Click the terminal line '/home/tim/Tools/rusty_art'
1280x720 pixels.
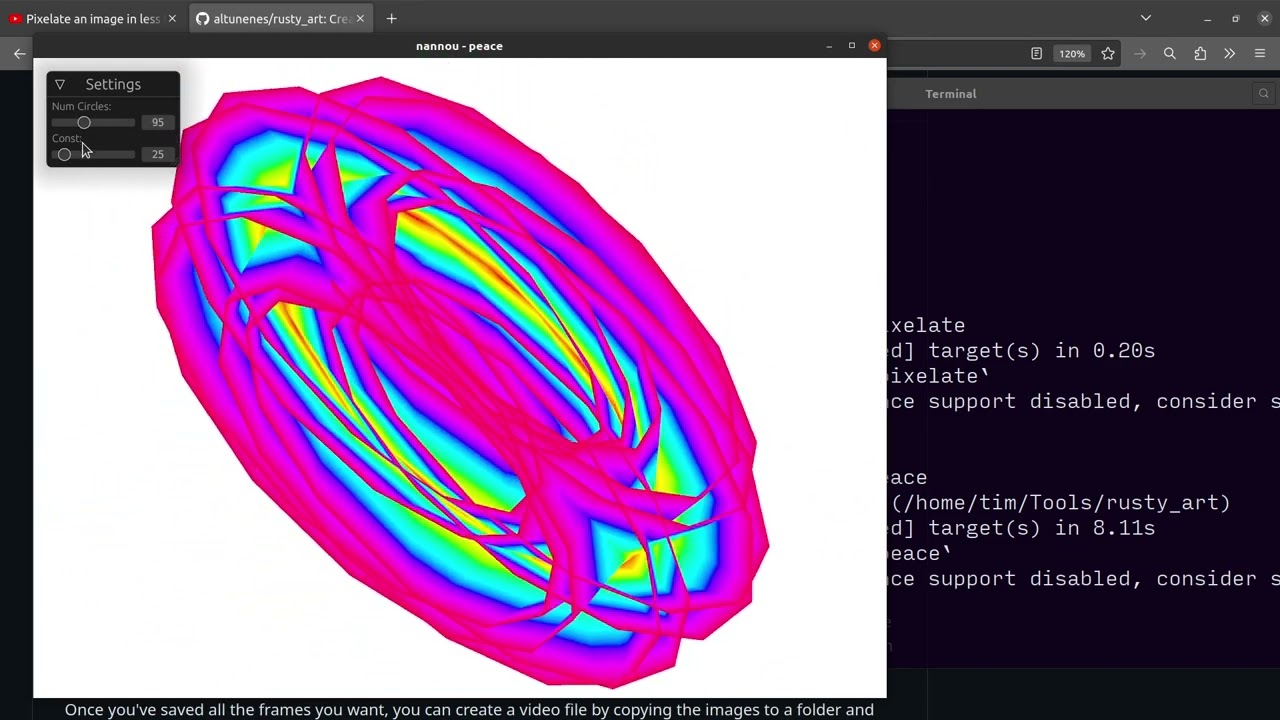[x=1062, y=502]
